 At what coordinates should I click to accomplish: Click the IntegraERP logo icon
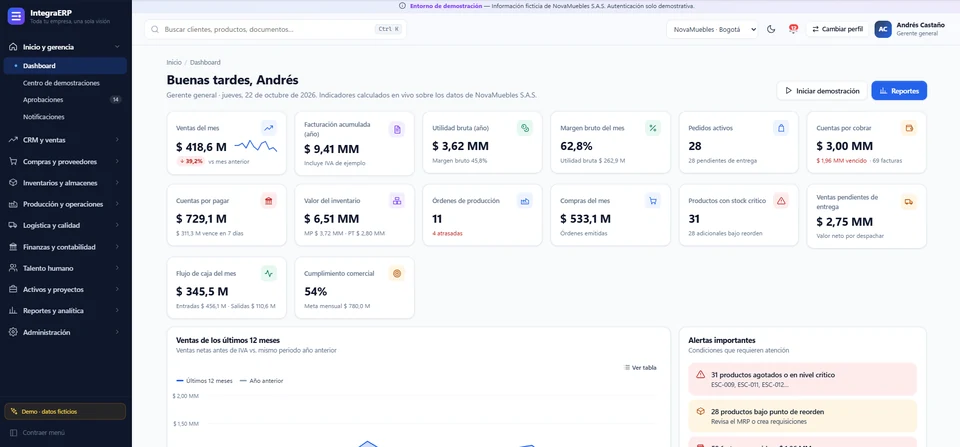16,16
